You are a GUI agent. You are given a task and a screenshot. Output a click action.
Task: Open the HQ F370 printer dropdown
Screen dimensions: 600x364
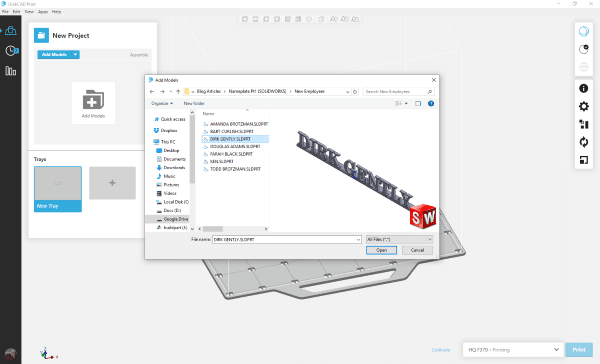pos(513,350)
